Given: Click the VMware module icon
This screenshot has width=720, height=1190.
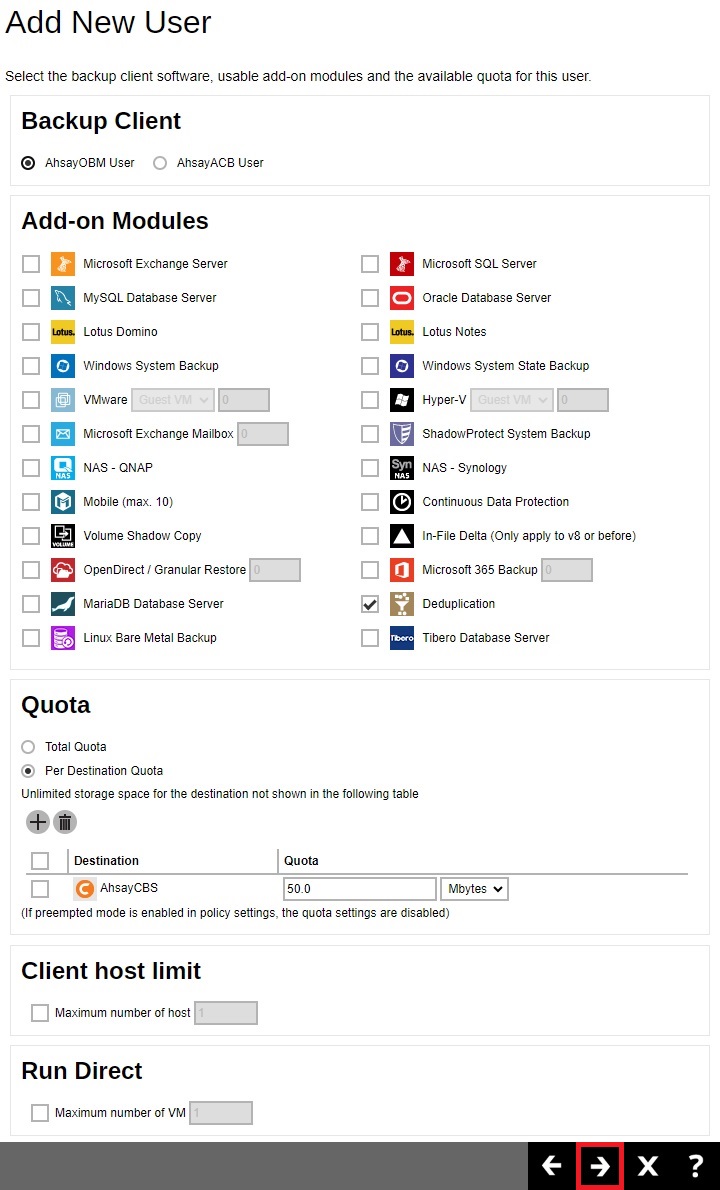Looking at the screenshot, I should point(62,399).
